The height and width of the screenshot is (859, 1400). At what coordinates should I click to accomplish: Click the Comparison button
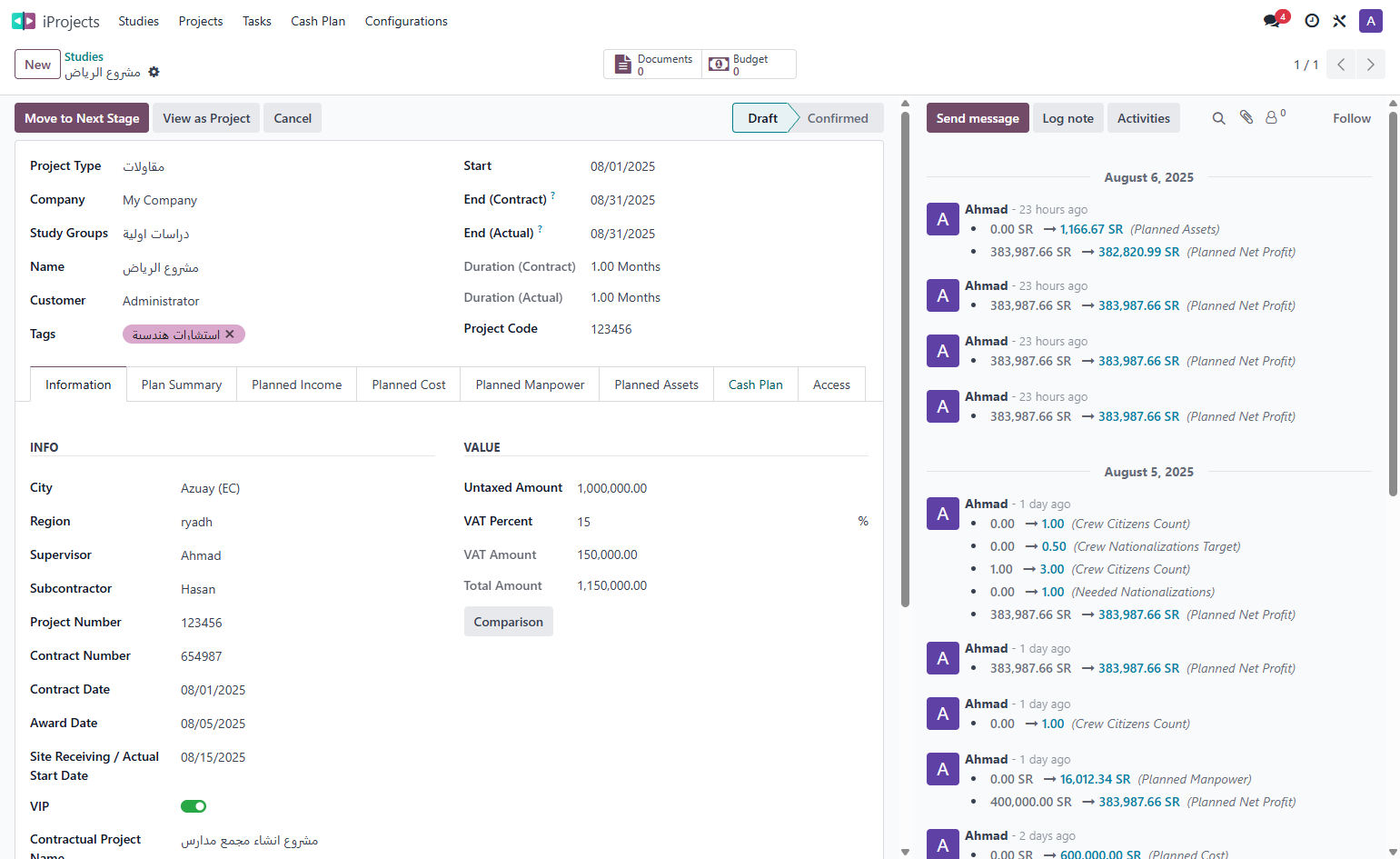(x=508, y=622)
